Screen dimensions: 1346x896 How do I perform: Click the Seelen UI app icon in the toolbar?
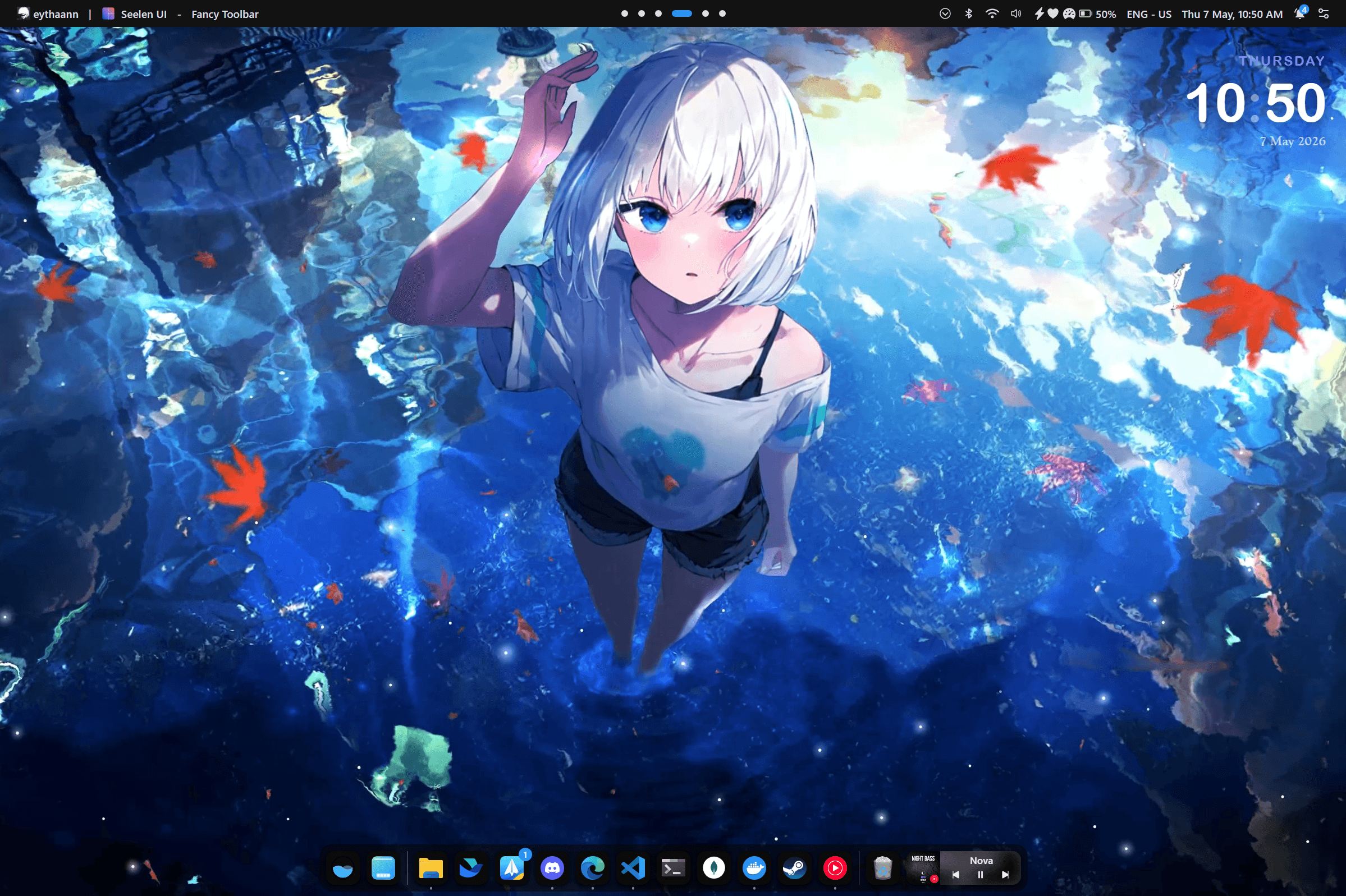[x=108, y=13]
